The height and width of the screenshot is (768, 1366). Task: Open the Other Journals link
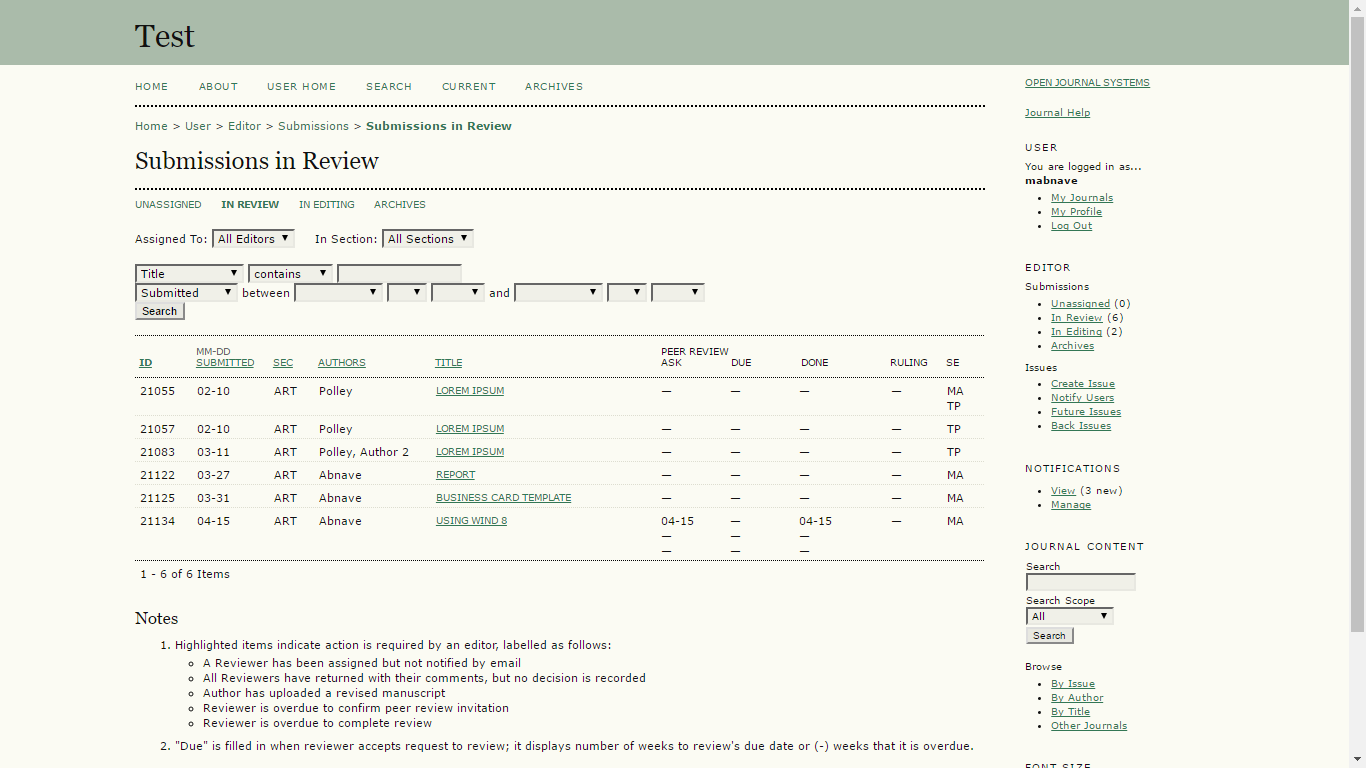pos(1089,726)
